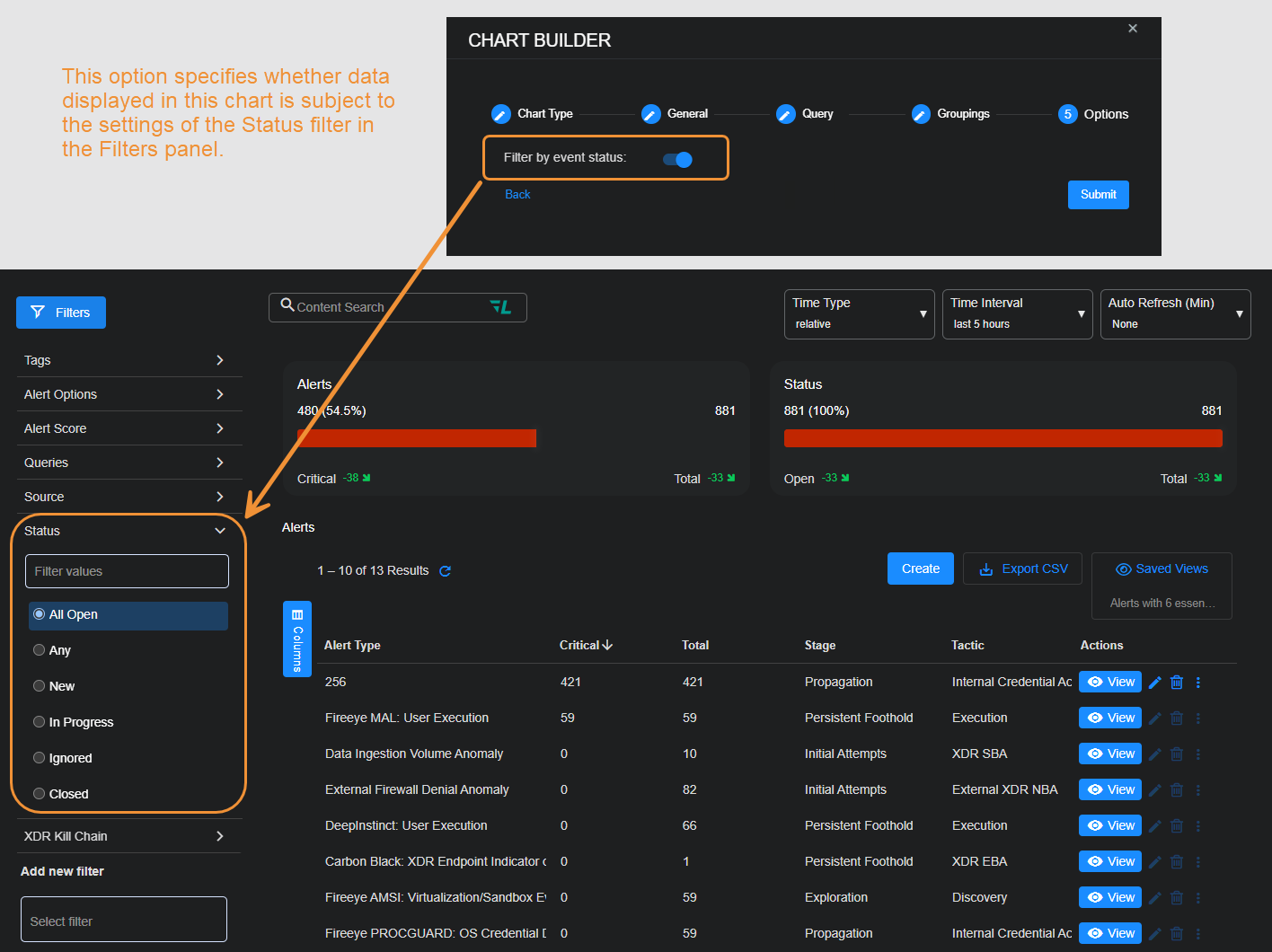Click the Filters funnel icon
The height and width of the screenshot is (952, 1272).
38,313
